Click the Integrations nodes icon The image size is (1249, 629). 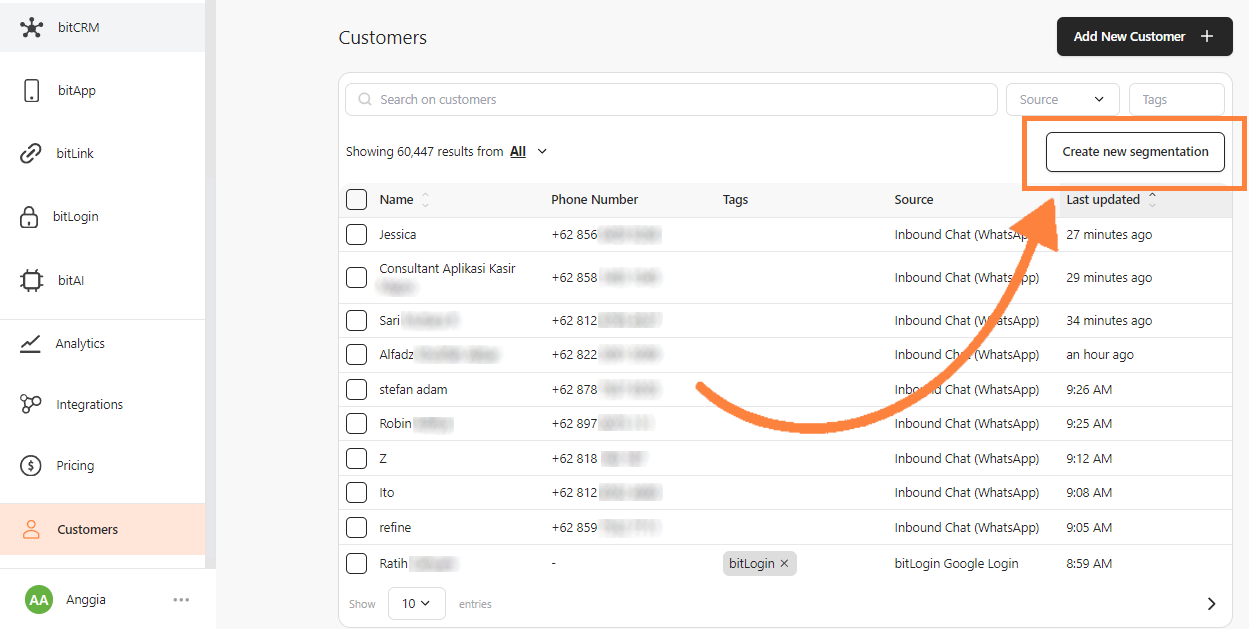(x=31, y=404)
